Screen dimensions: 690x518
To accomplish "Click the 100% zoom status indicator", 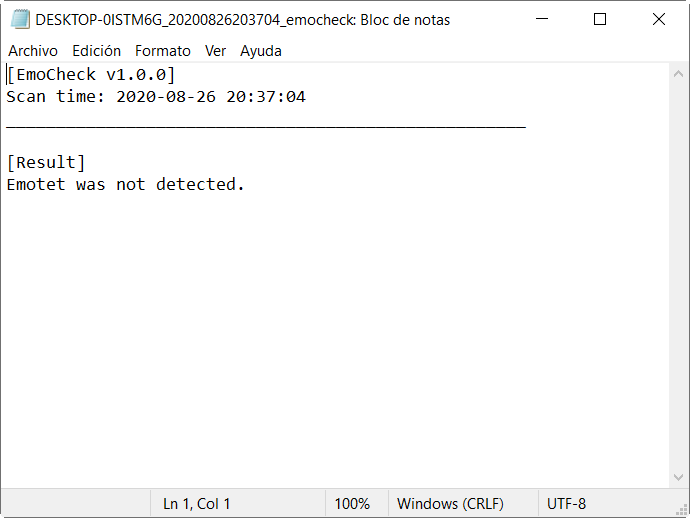I will (x=352, y=504).
